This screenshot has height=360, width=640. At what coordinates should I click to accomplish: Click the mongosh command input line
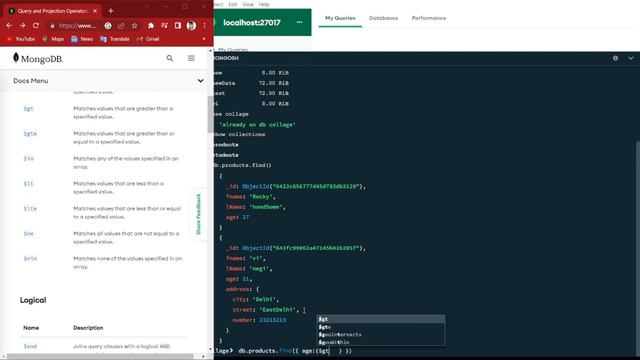424,351
